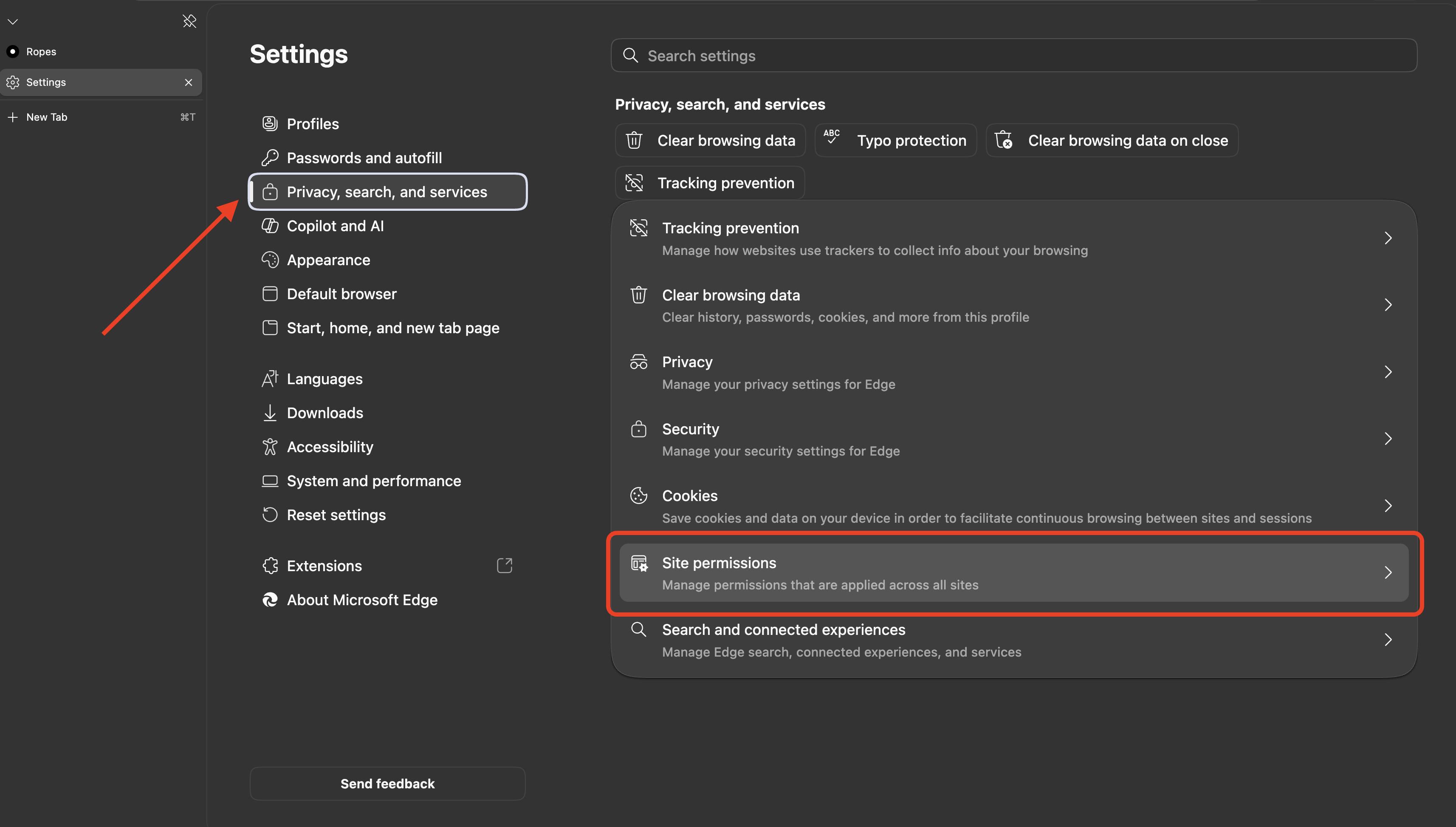Open a New Tab
The image size is (1456, 827).
(x=101, y=117)
